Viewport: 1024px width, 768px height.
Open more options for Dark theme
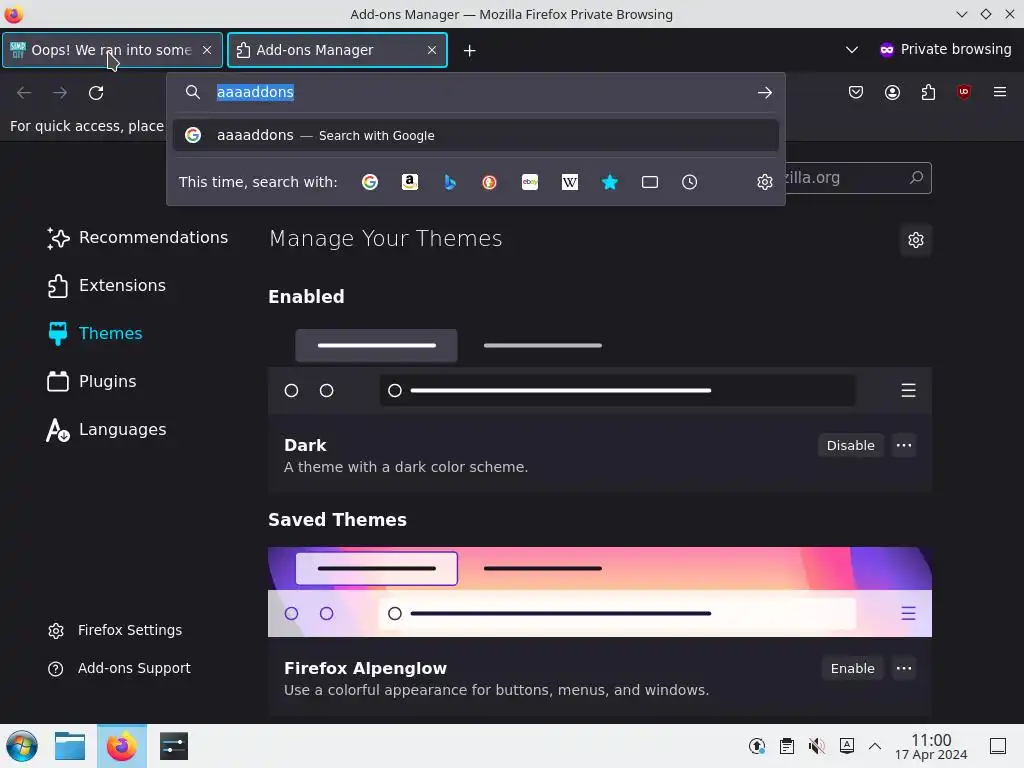(904, 445)
